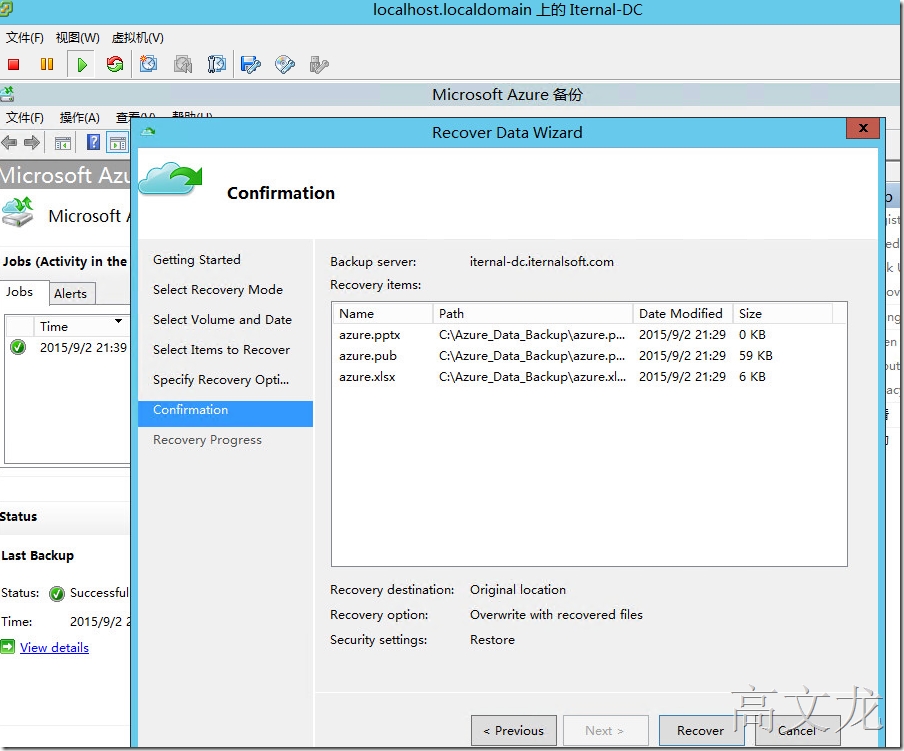Screen dimensions: 904x751
Task: Click Overwrite with recovered files text
Action: pyautogui.click(x=556, y=614)
